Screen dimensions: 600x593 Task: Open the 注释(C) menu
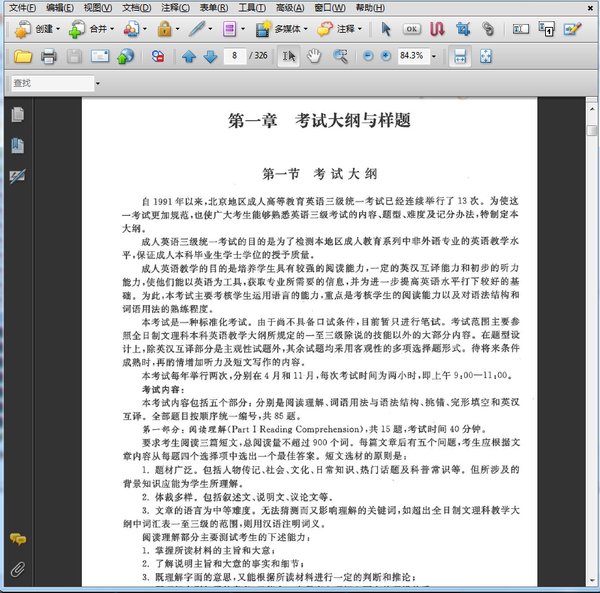[x=175, y=8]
